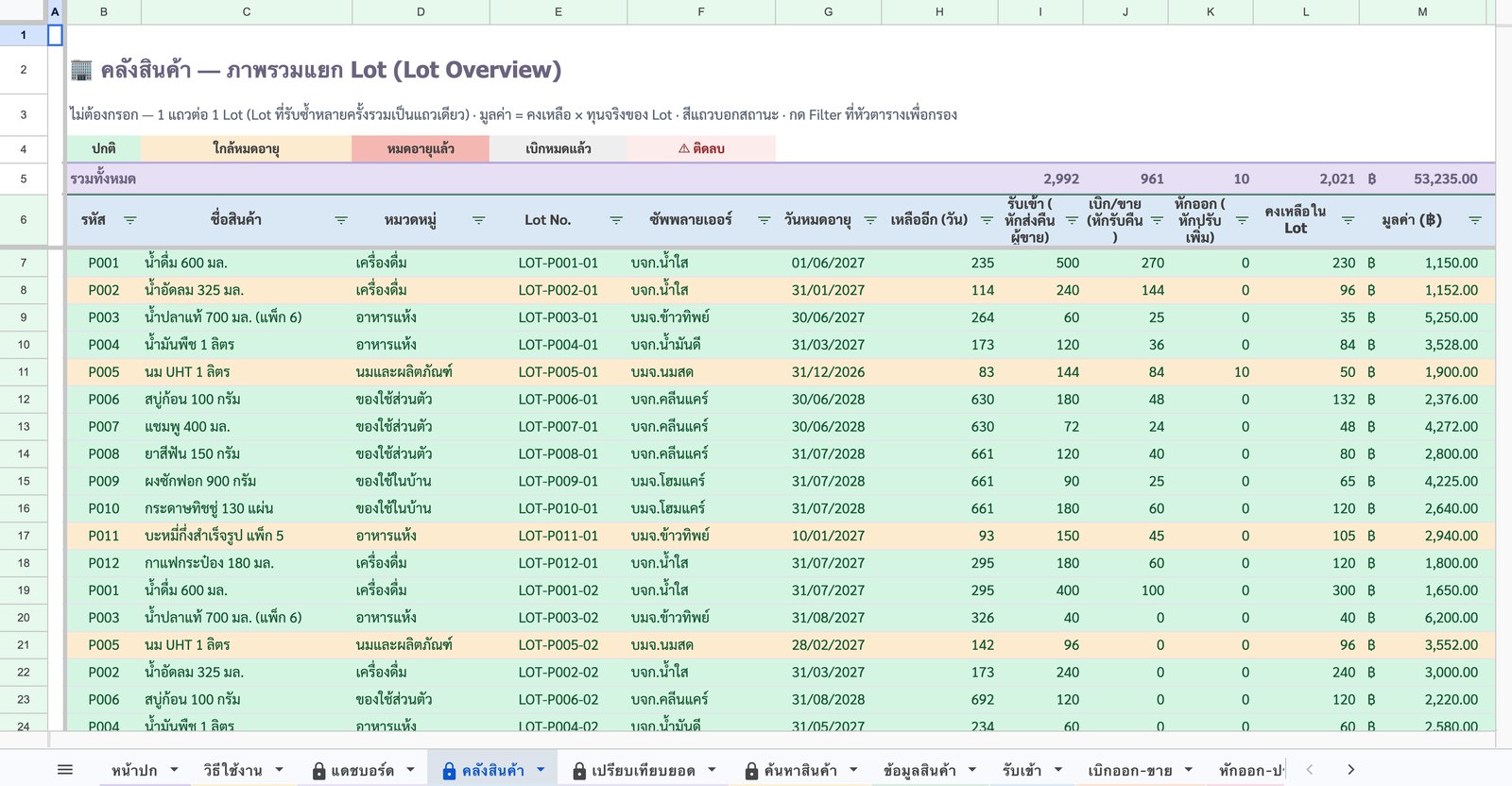
Task: Switch to the หน้าปก sheet tab
Action: click(x=134, y=770)
